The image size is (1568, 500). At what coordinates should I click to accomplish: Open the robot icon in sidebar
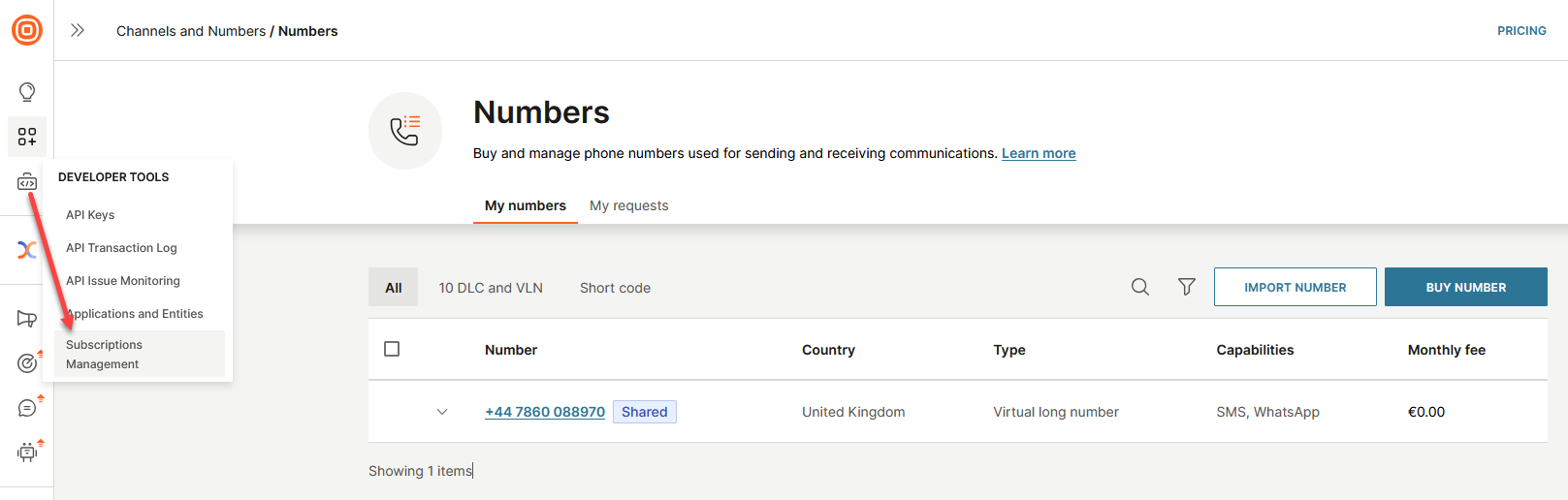(x=27, y=452)
